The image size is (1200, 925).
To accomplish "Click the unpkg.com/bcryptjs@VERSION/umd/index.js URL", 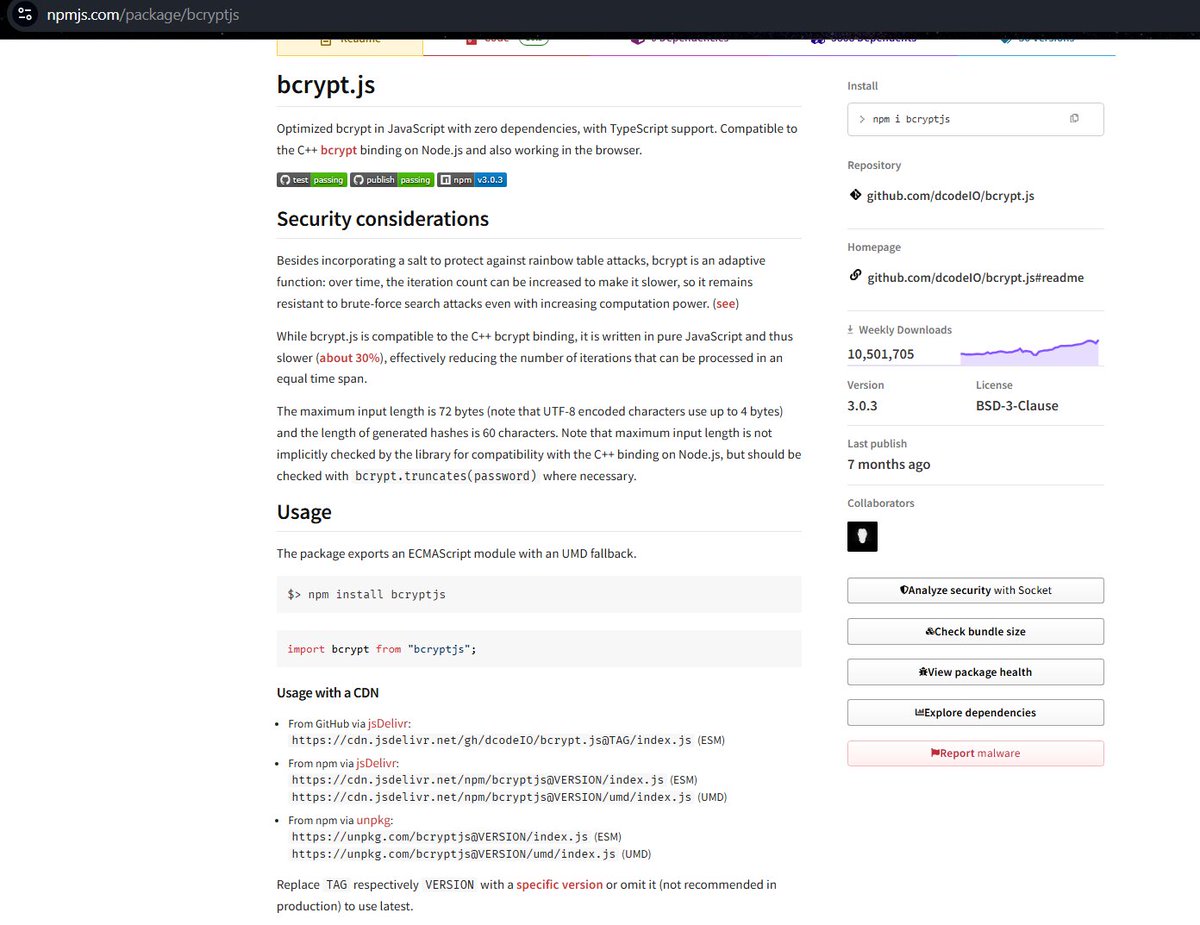I will (x=454, y=854).
